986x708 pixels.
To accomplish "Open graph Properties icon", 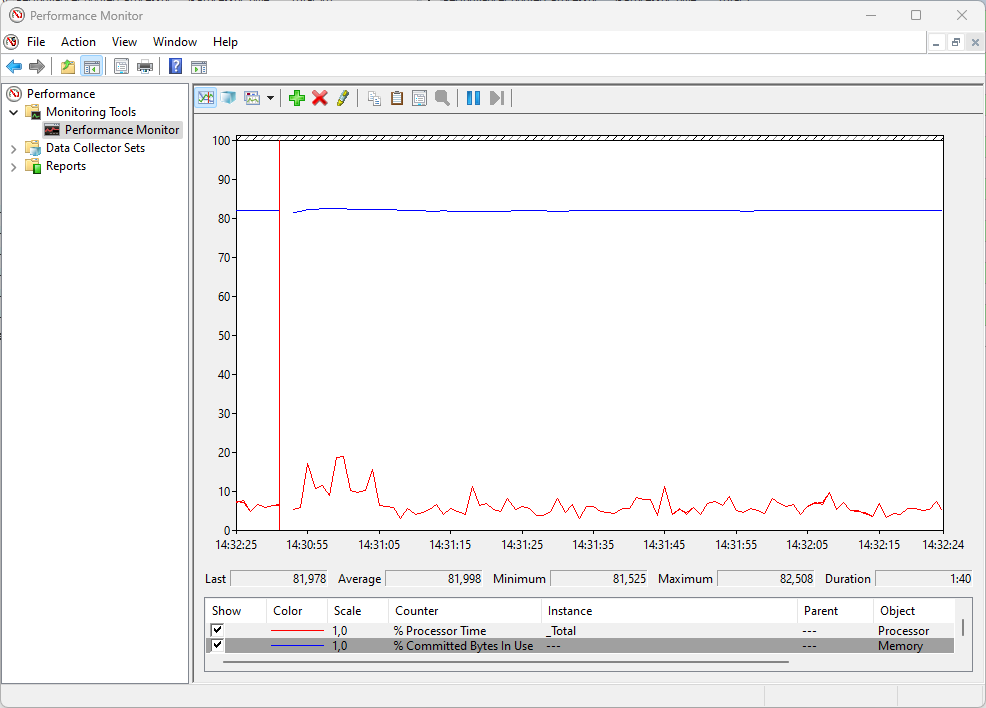I will 419,98.
